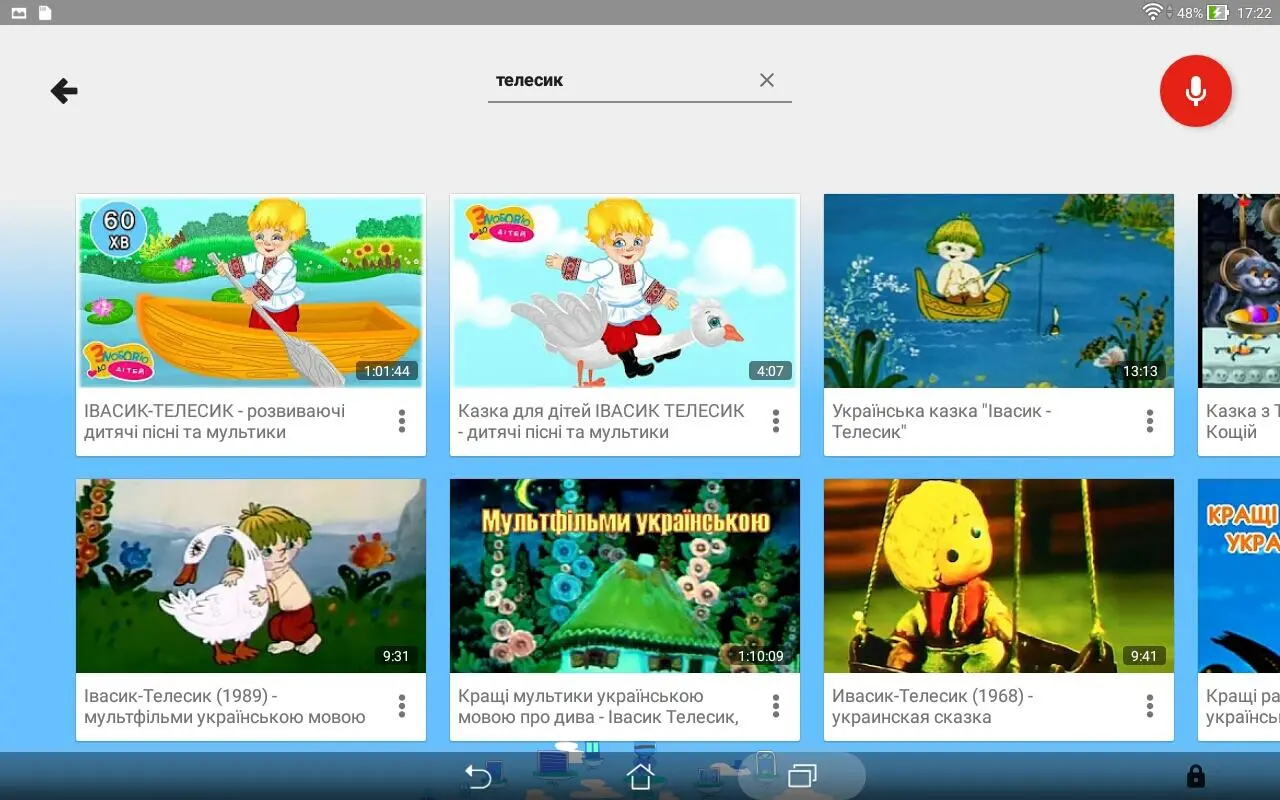Select title Івасик-Телесик (1989) - мультфільми українською мовою
This screenshot has width=1280, height=800.
(225, 706)
